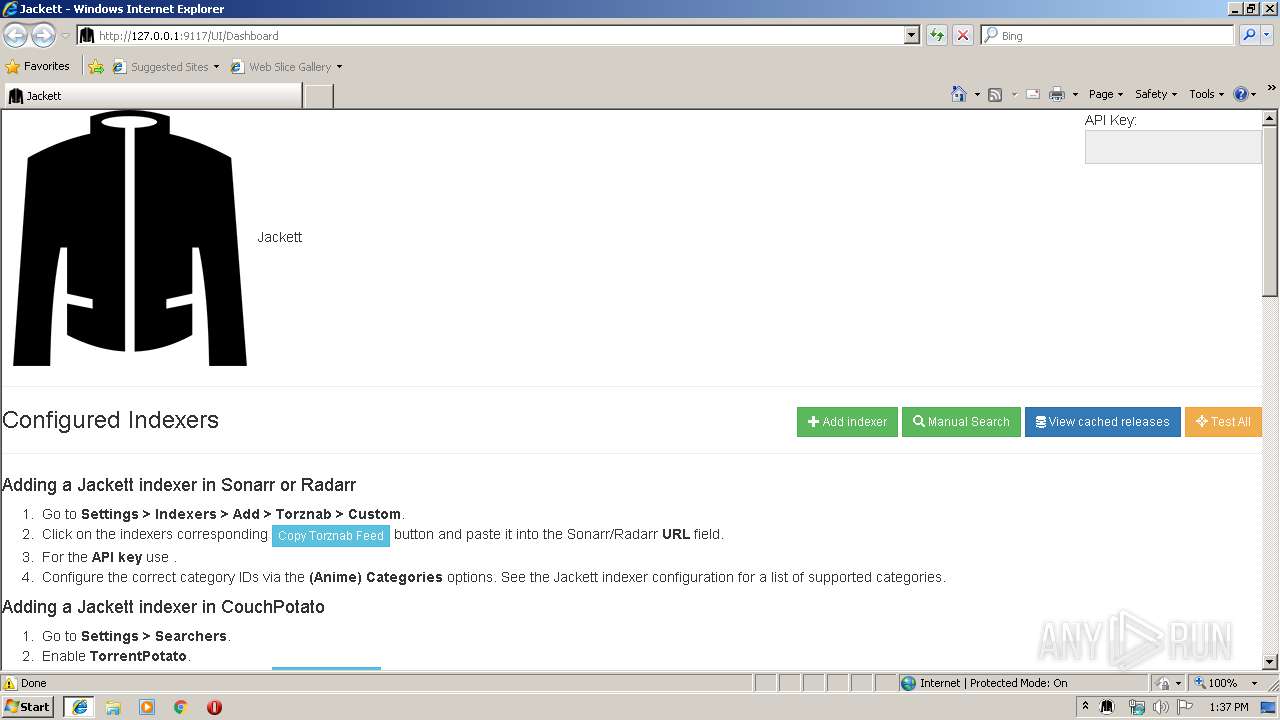Click the Add to Favorites Bar icon
The width and height of the screenshot is (1280, 720).
point(96,67)
